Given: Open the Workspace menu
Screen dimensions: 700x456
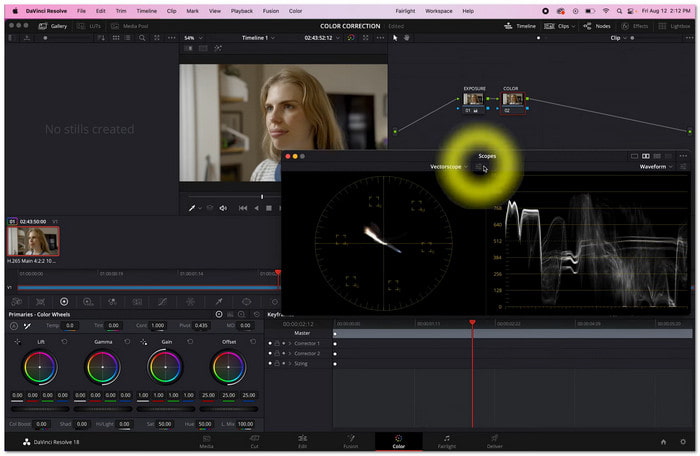Looking at the screenshot, I should [438, 11].
